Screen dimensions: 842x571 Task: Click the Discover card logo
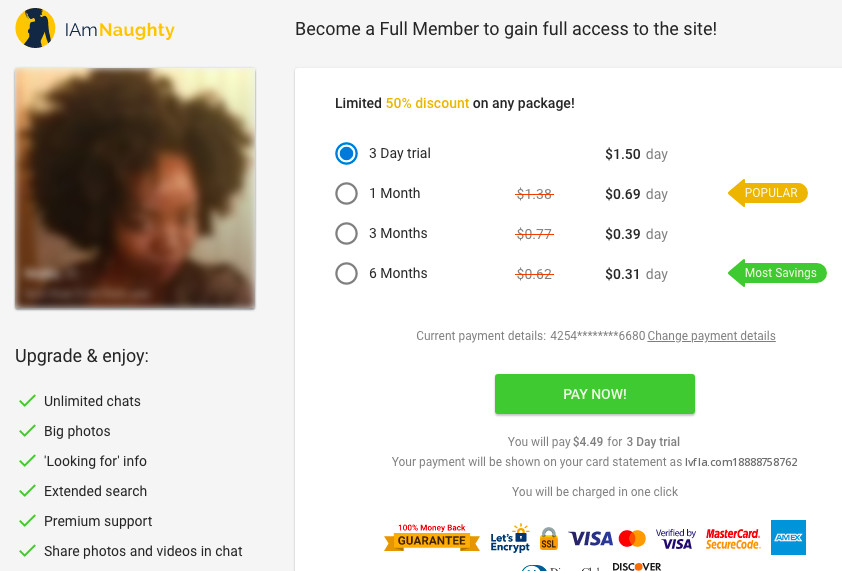point(637,566)
